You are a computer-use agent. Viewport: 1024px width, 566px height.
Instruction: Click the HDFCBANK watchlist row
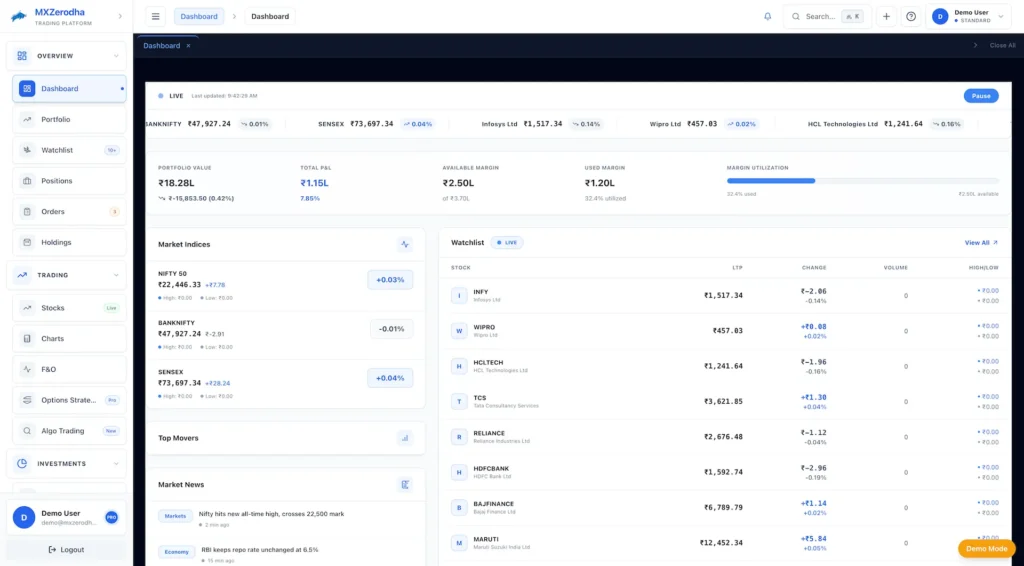[725, 472]
